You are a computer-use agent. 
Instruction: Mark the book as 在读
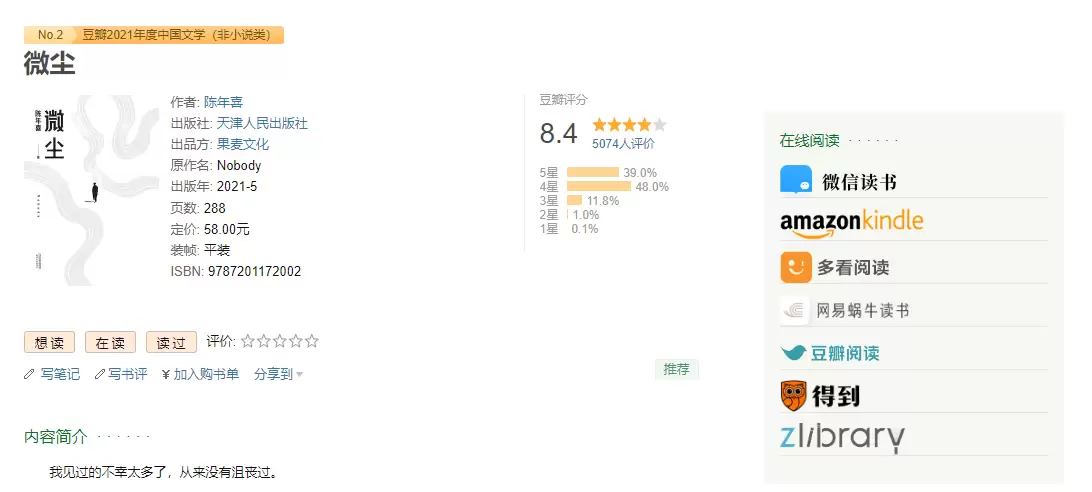tap(111, 342)
